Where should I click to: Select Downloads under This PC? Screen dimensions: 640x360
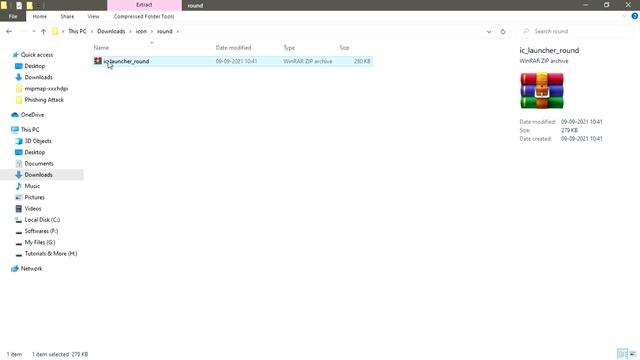pyautogui.click(x=38, y=175)
